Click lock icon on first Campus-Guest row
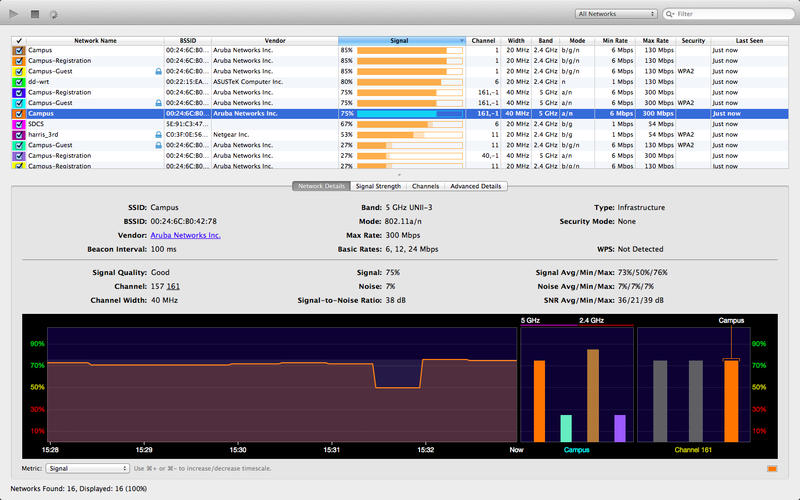Viewport: 800px width, 500px height. [x=158, y=71]
